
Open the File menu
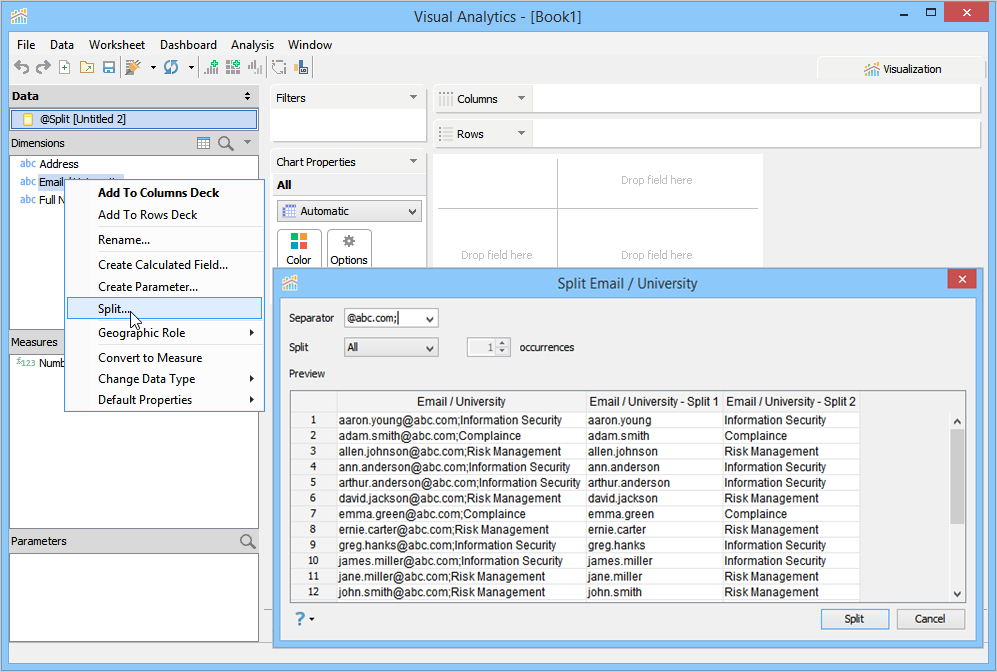click(26, 45)
